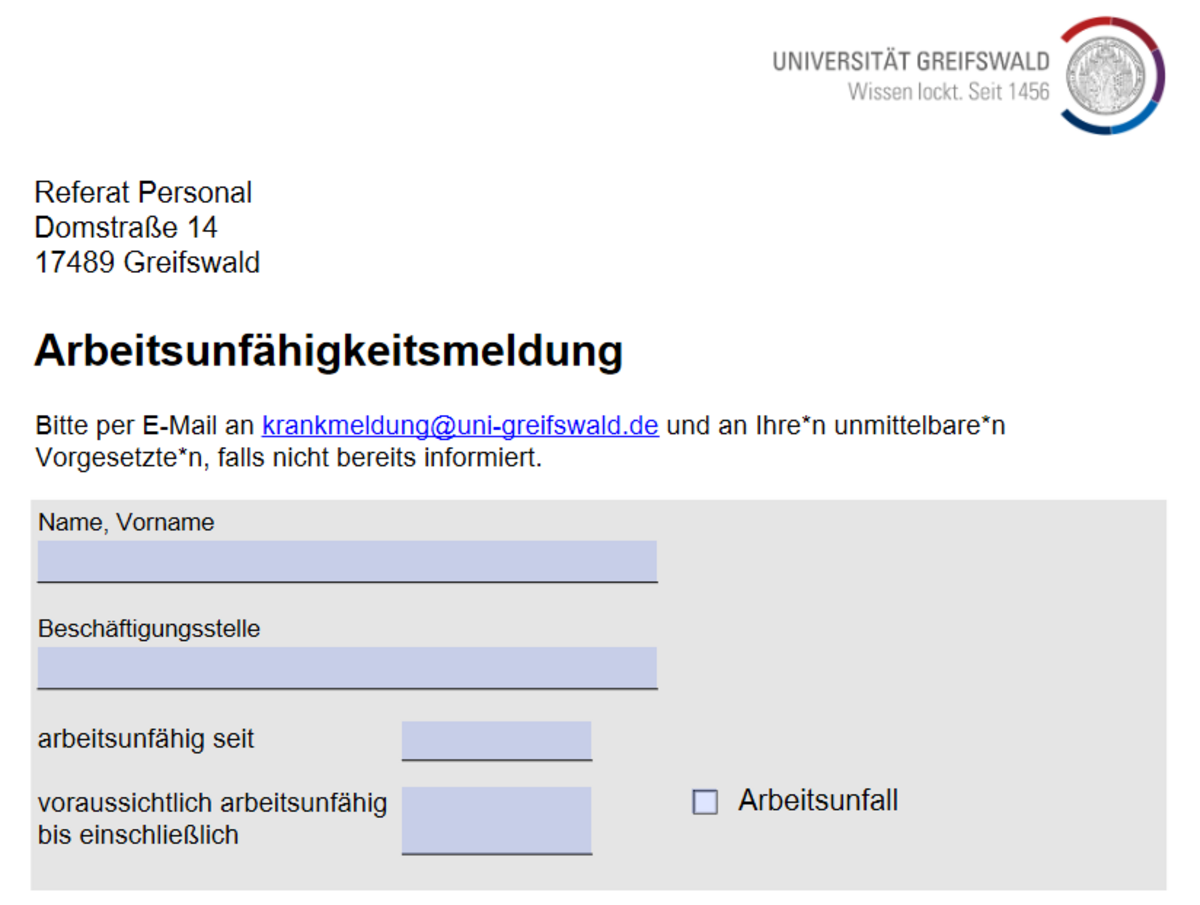Focus the Beschäftigungsstelle input field
1200x905 pixels.
(347, 667)
